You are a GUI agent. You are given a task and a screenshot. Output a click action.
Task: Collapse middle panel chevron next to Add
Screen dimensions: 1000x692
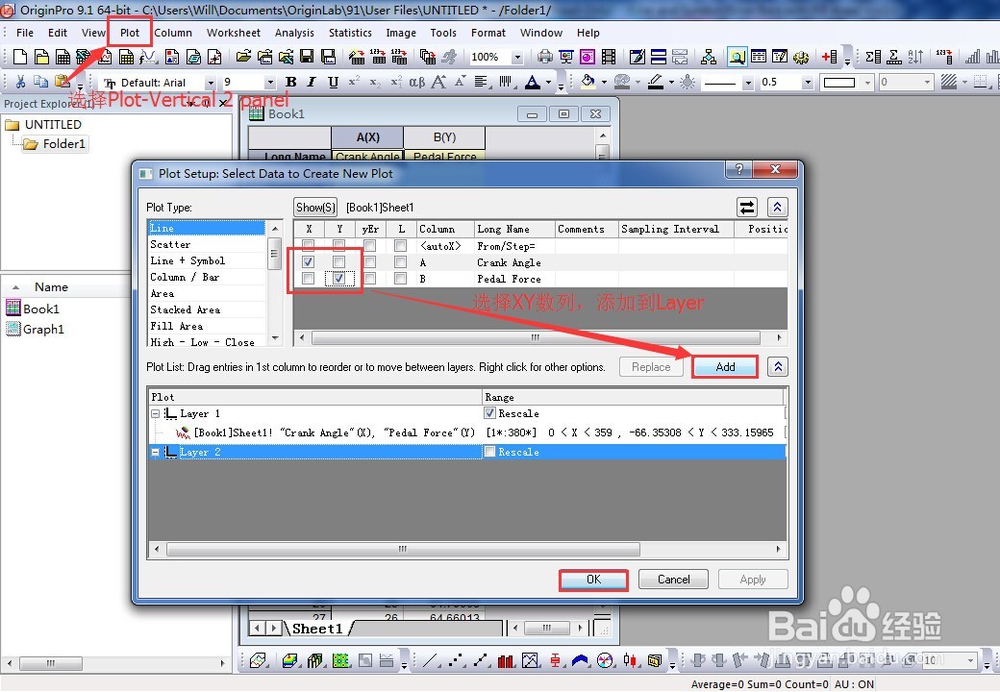777,367
